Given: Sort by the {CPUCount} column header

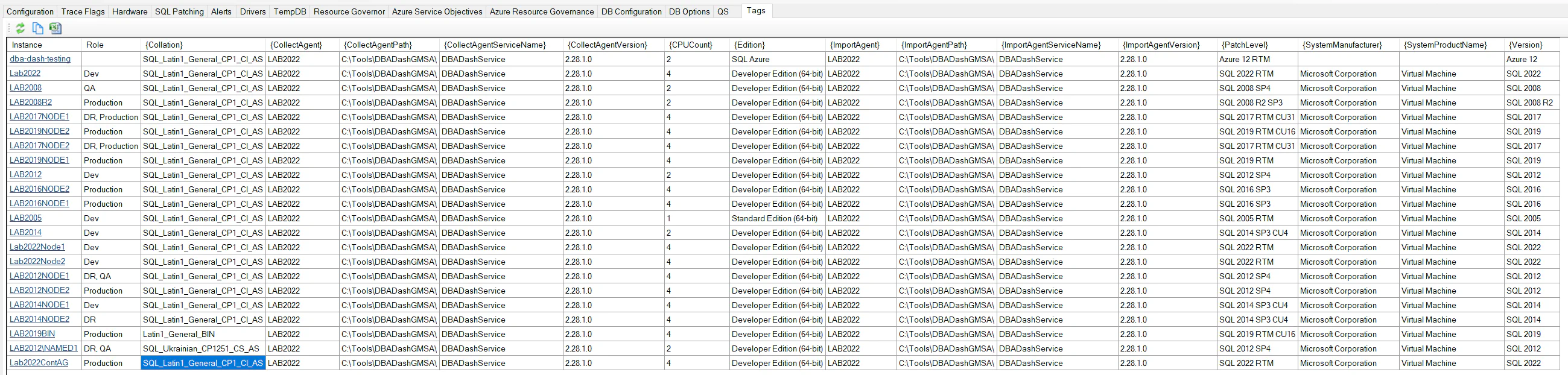Looking at the screenshot, I should (x=697, y=45).
